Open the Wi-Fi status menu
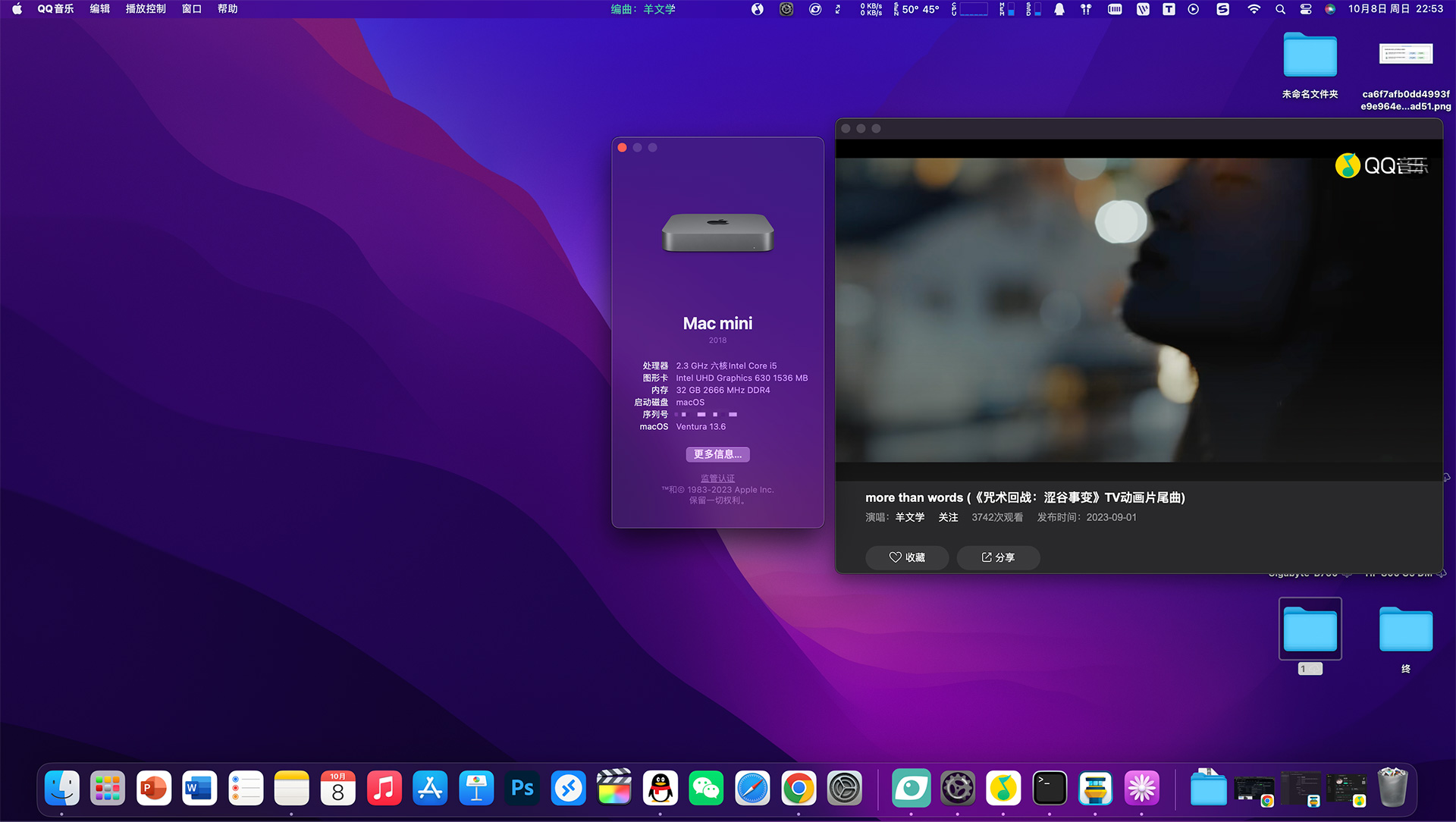The height and width of the screenshot is (822, 1456). click(1254, 9)
